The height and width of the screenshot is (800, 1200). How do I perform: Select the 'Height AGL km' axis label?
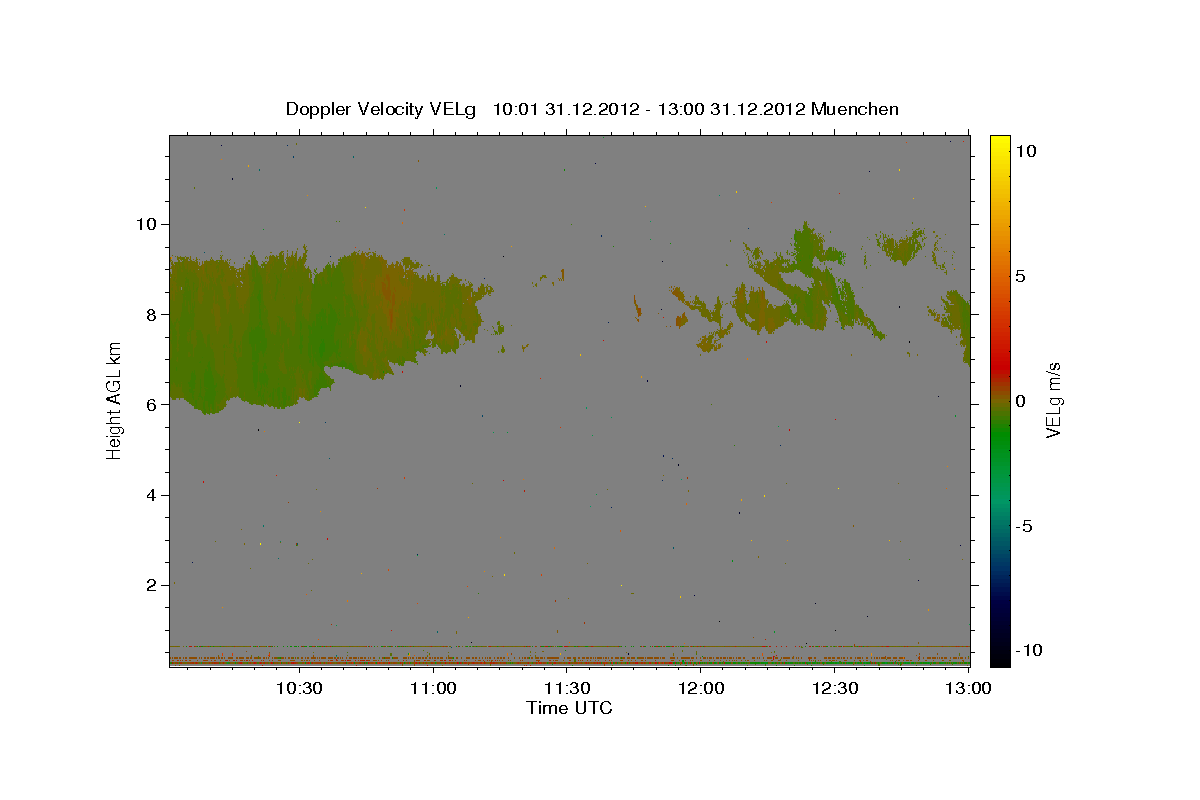click(114, 399)
